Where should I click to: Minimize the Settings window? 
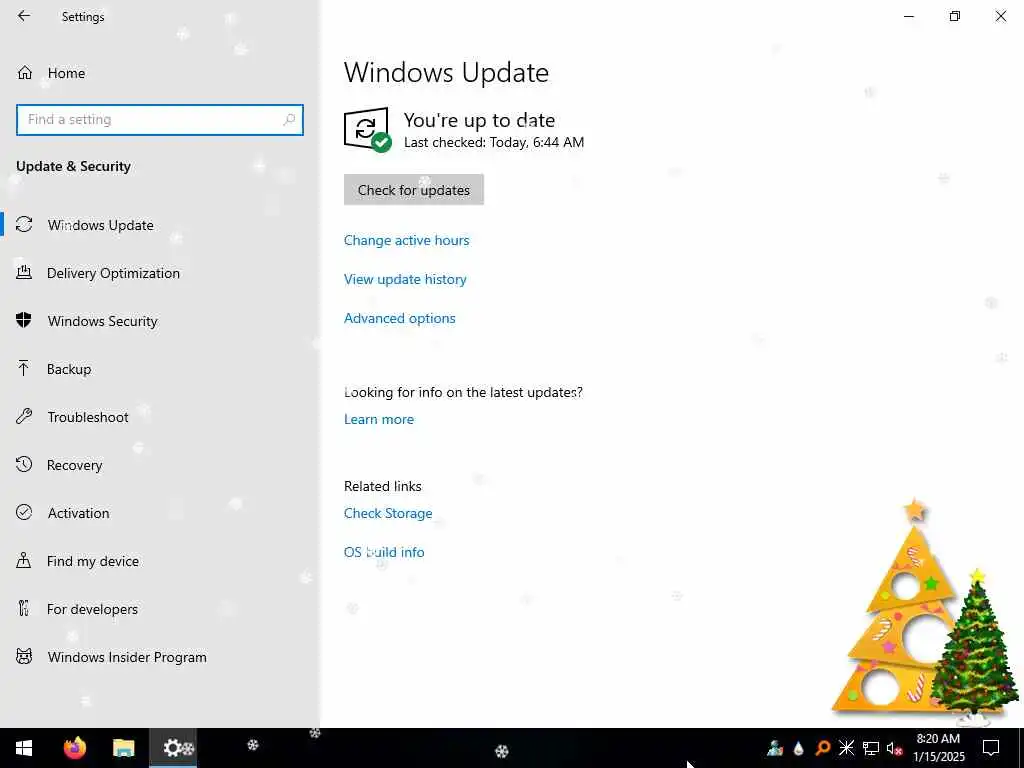tap(909, 16)
